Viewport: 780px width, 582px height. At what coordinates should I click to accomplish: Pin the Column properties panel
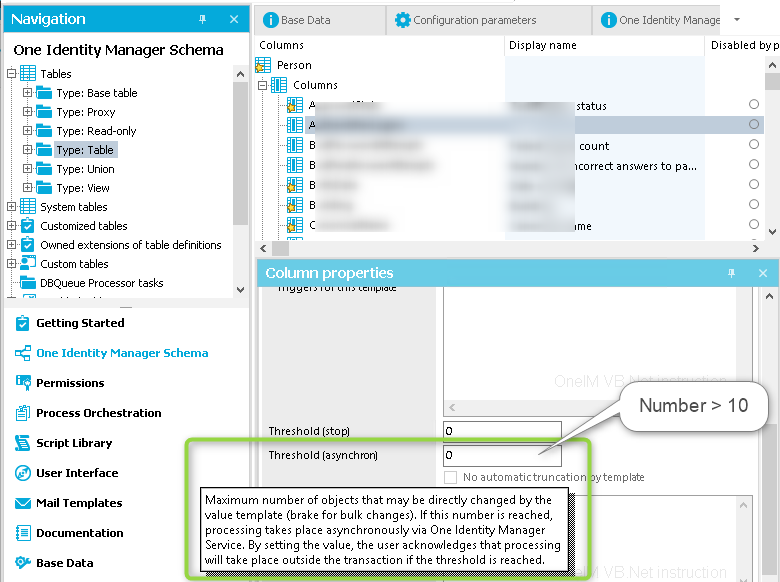tap(731, 273)
